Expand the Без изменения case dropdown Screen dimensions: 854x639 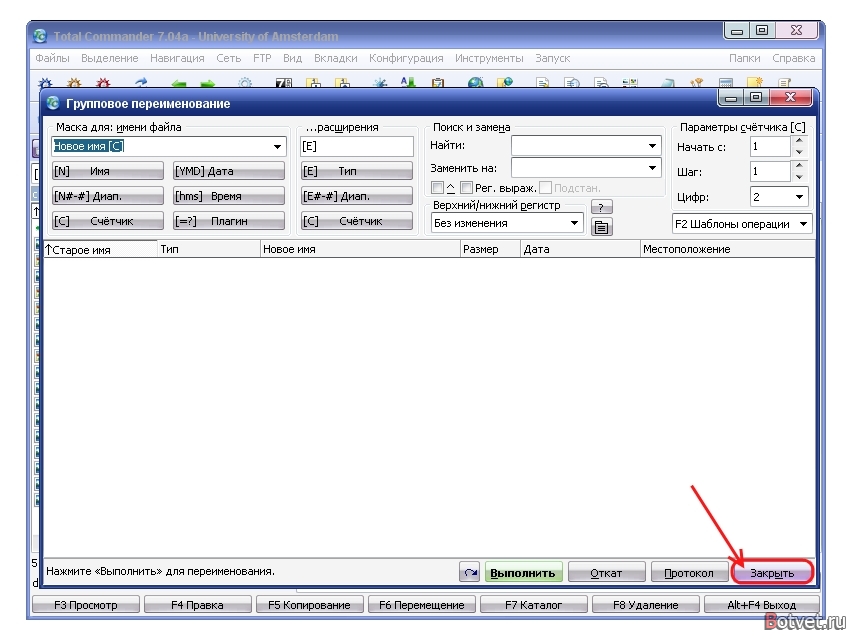tap(574, 223)
